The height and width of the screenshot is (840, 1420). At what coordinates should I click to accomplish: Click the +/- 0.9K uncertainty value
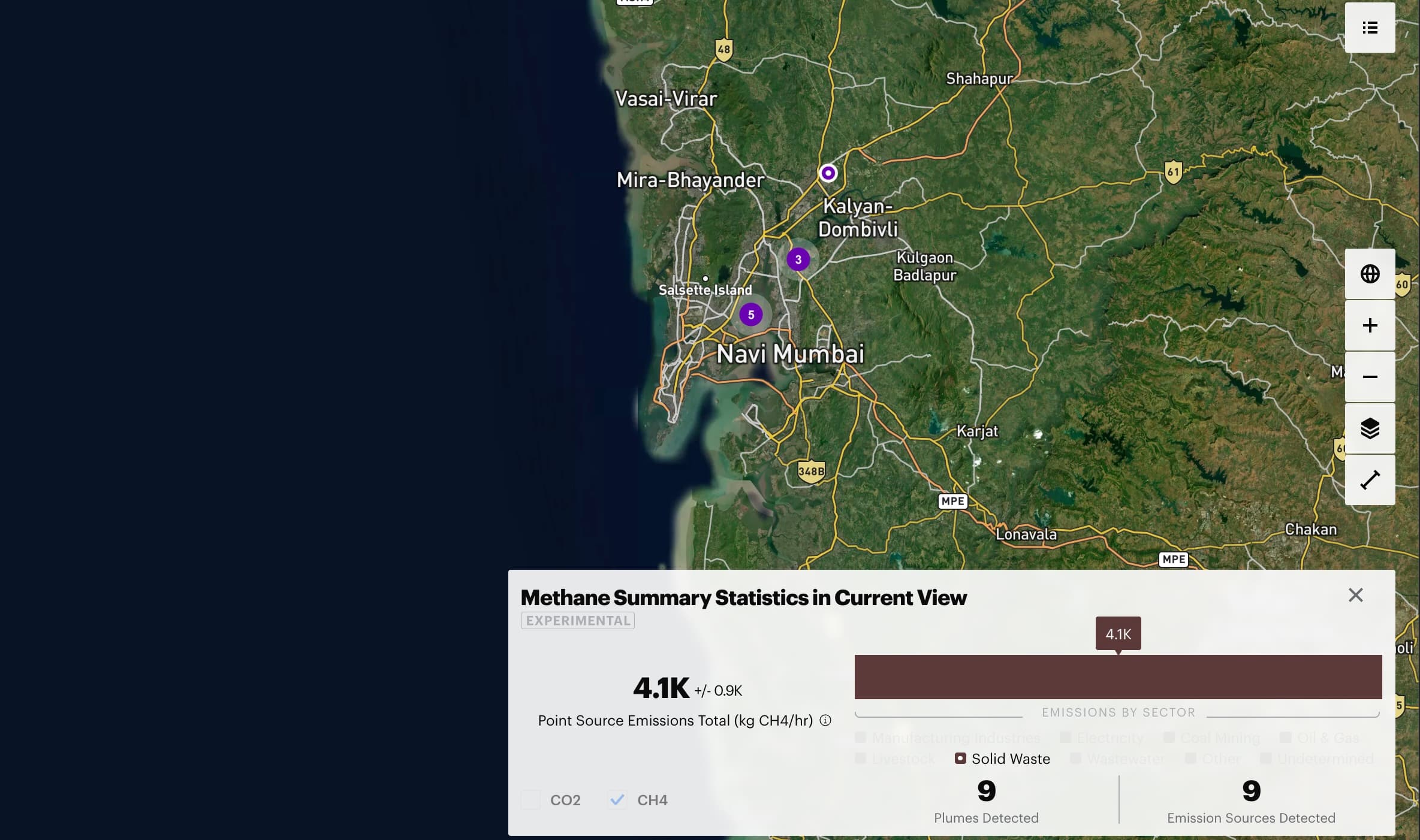click(718, 691)
